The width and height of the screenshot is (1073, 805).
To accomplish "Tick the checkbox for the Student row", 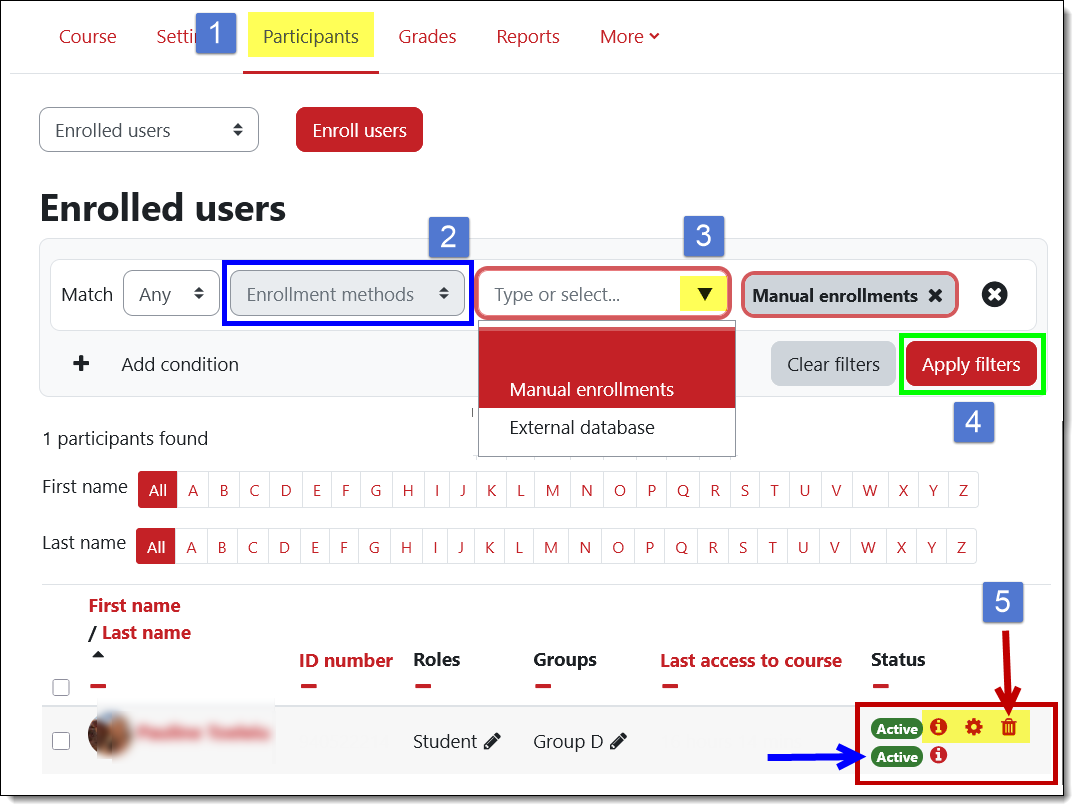I will pos(61,741).
